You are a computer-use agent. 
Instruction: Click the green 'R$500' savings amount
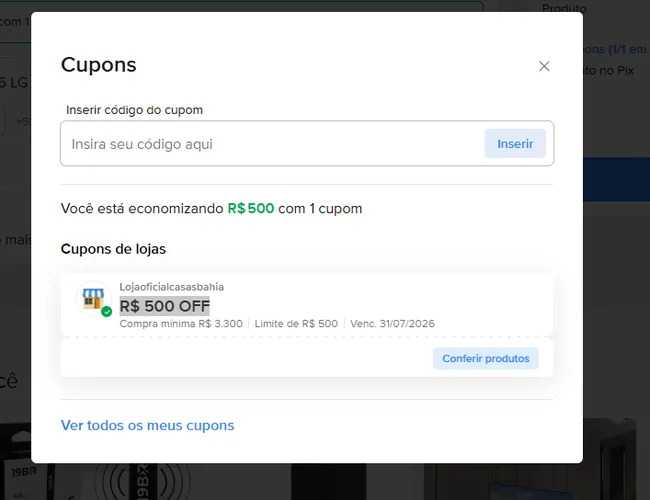click(251, 208)
